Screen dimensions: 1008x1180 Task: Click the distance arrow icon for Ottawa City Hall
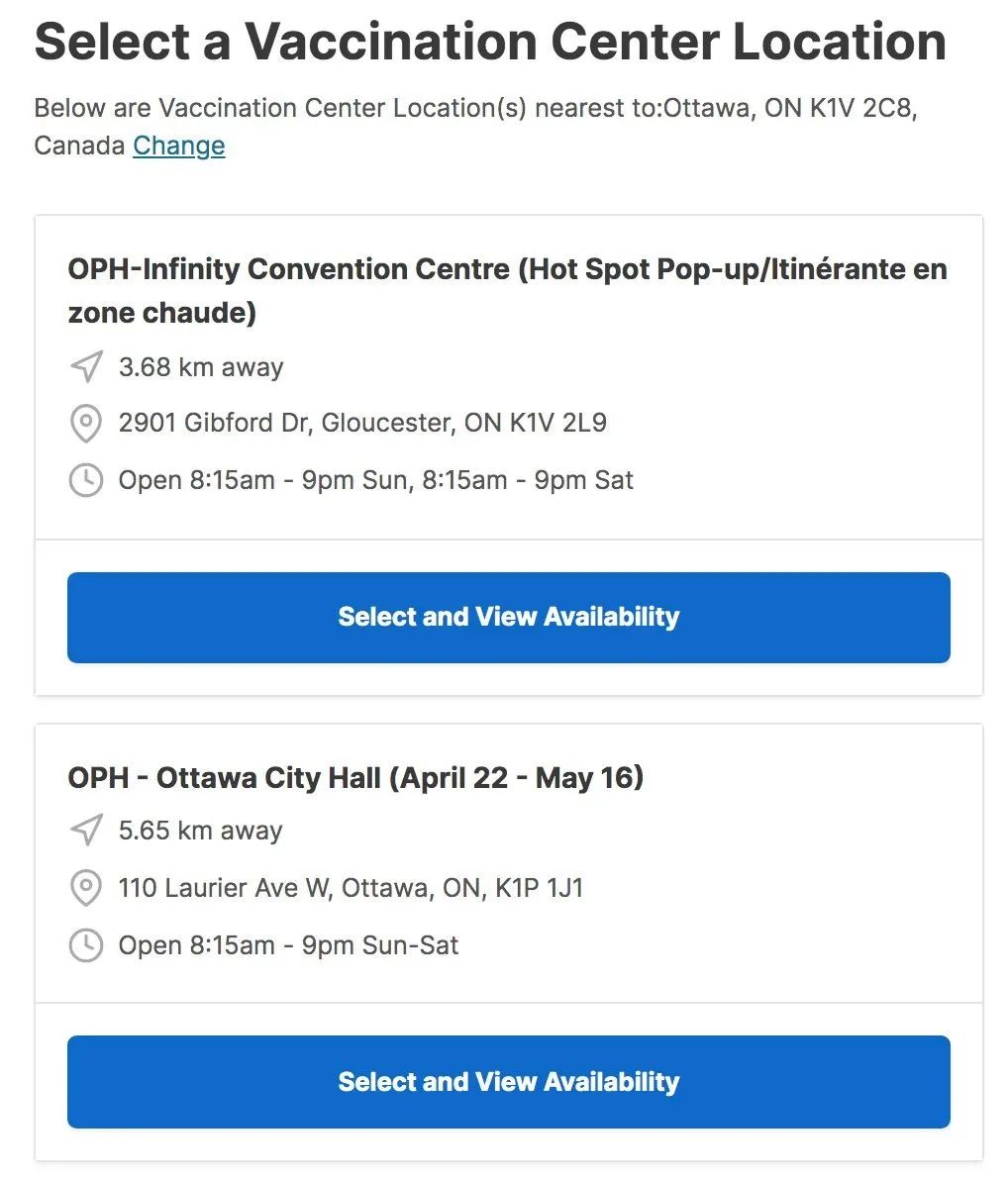click(86, 831)
